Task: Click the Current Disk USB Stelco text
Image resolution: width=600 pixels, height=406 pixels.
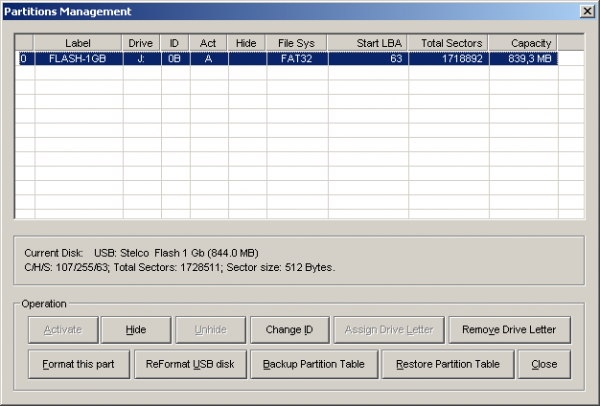Action: 141,253
